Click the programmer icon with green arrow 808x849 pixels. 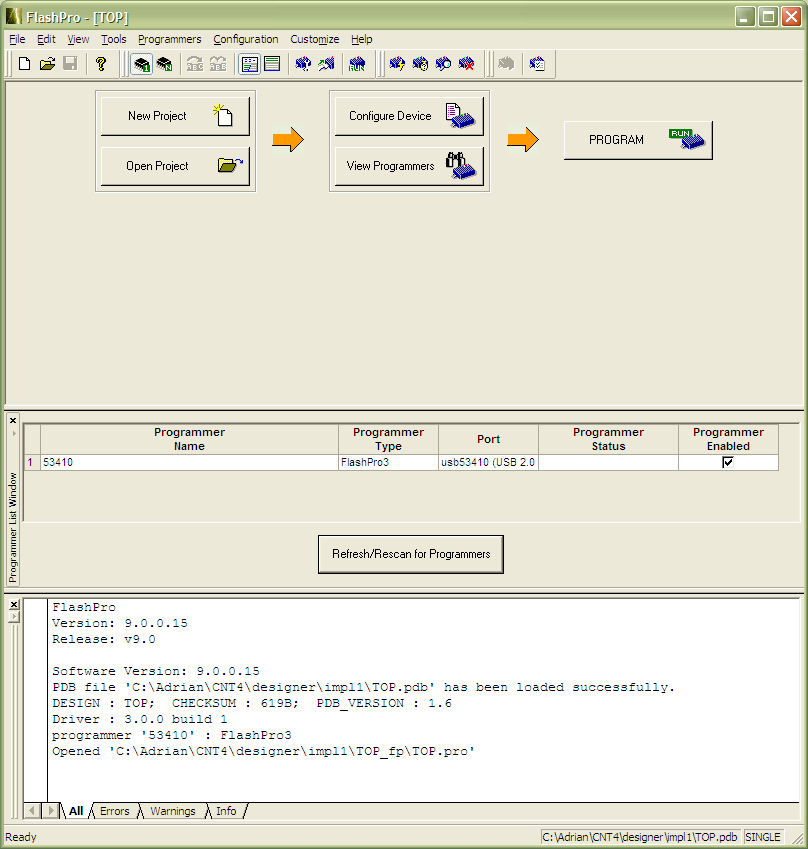click(327, 64)
